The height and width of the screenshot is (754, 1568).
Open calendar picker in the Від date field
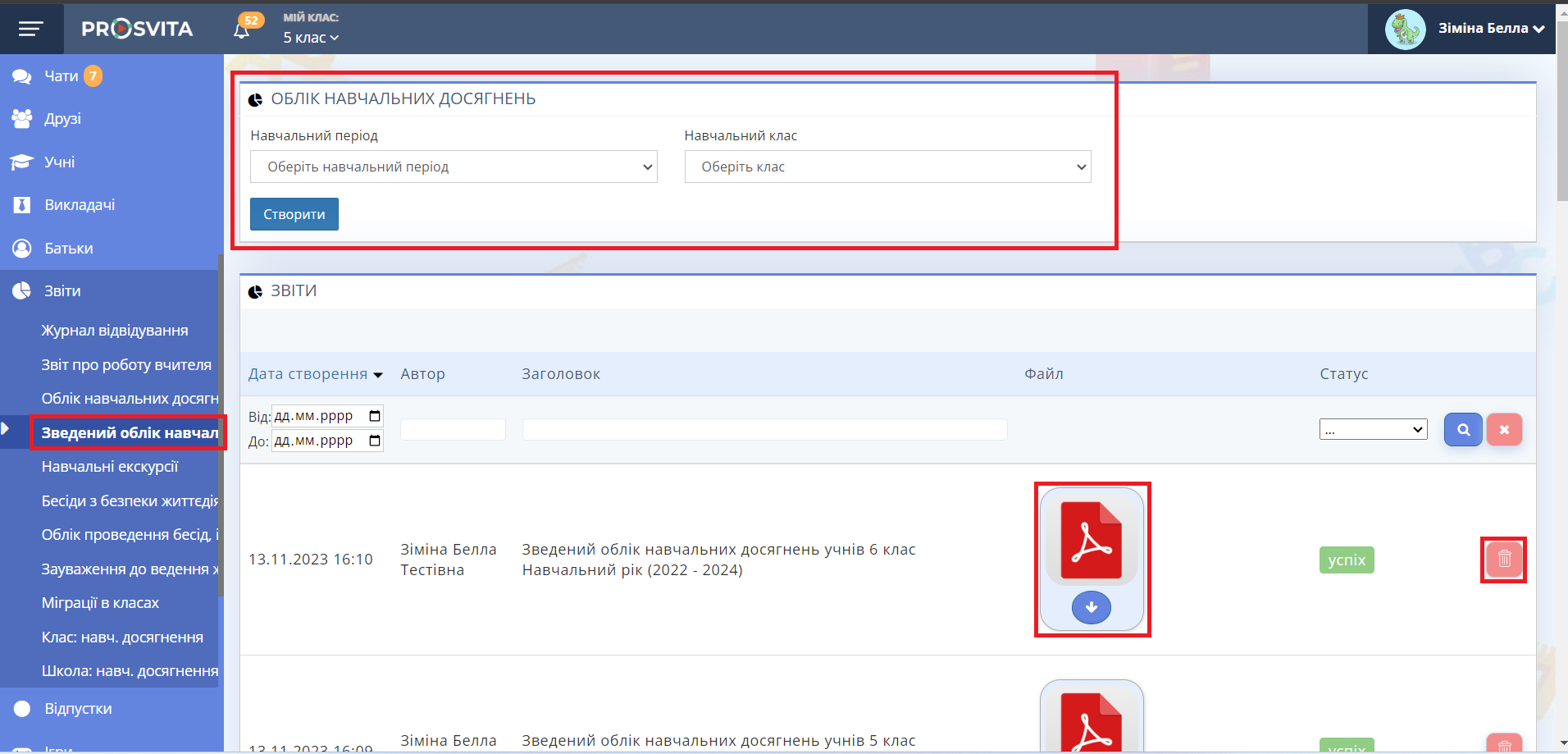point(375,416)
